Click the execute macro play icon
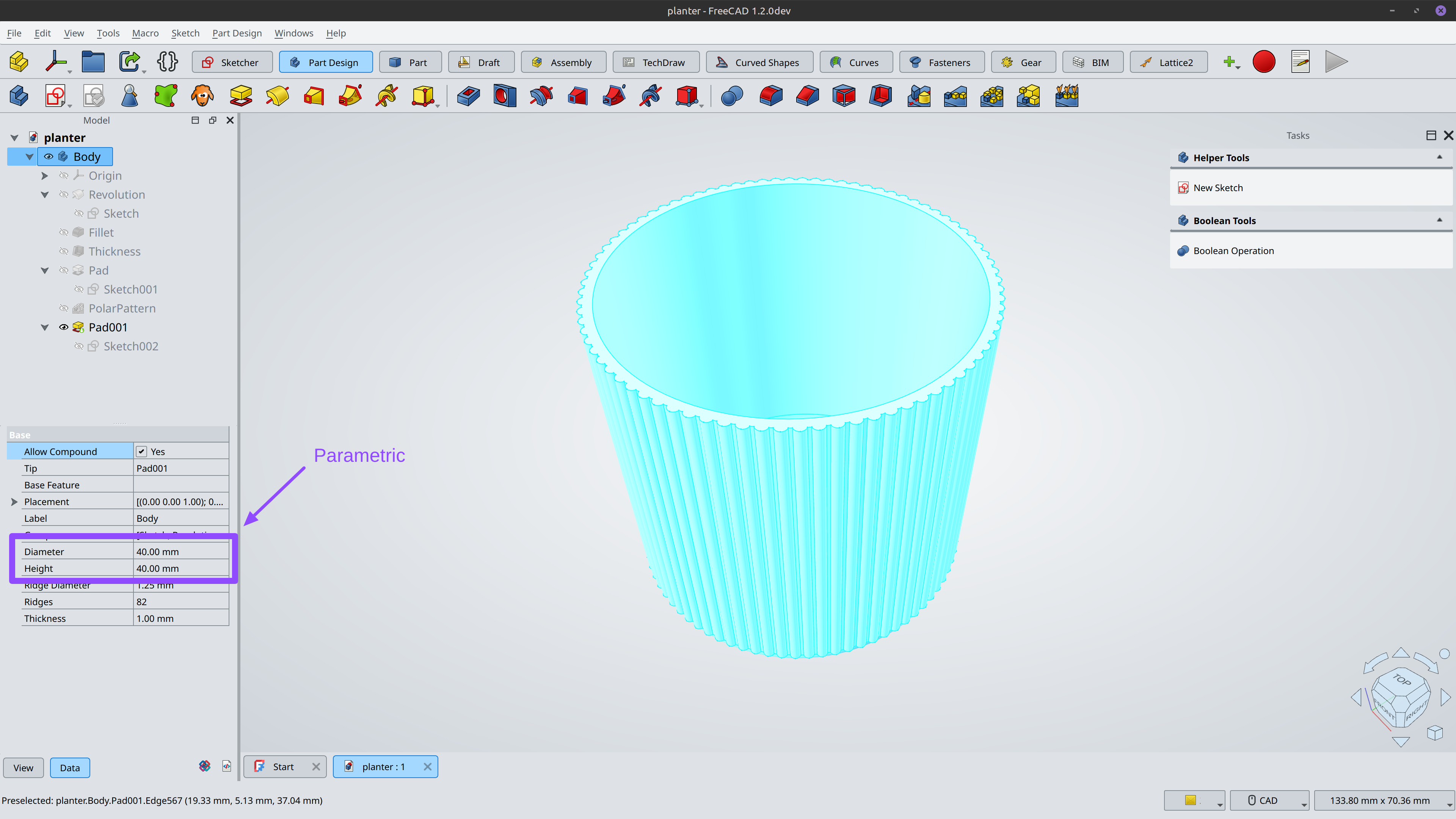Image resolution: width=1456 pixels, height=819 pixels. (x=1336, y=61)
